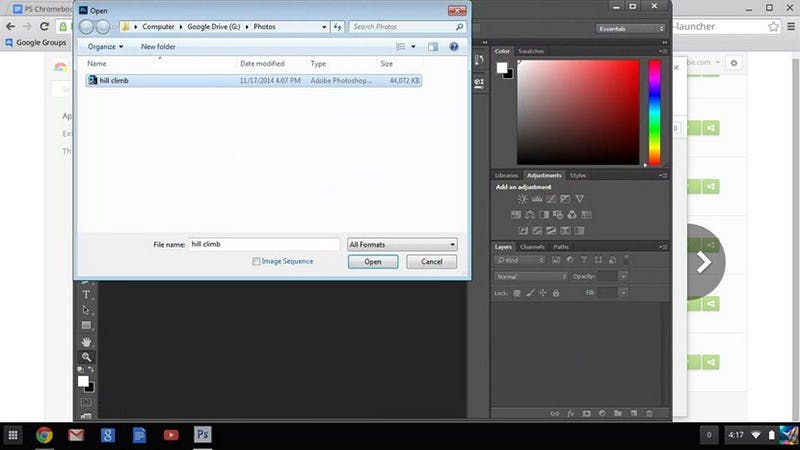This screenshot has height=450, width=800.
Task: Click the Brightness/Contrast adjustment icon
Action: coord(522,200)
